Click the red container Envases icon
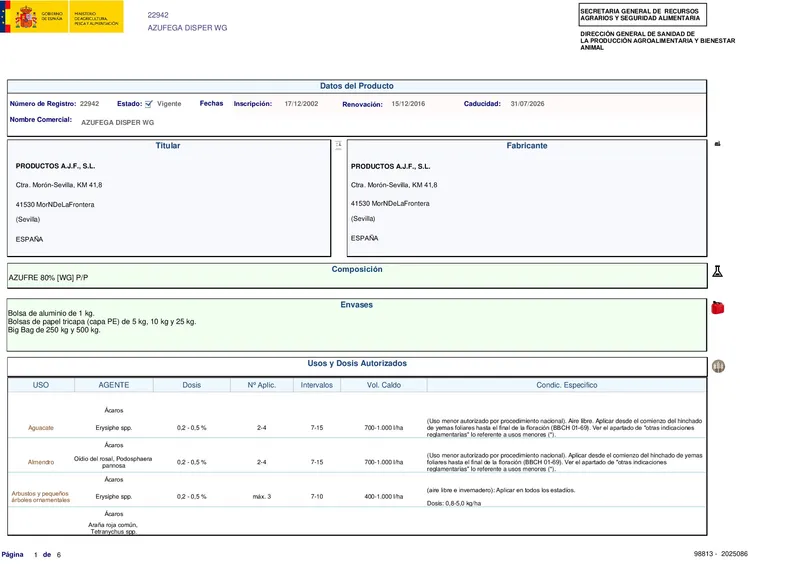The height and width of the screenshot is (566, 800). click(717, 307)
